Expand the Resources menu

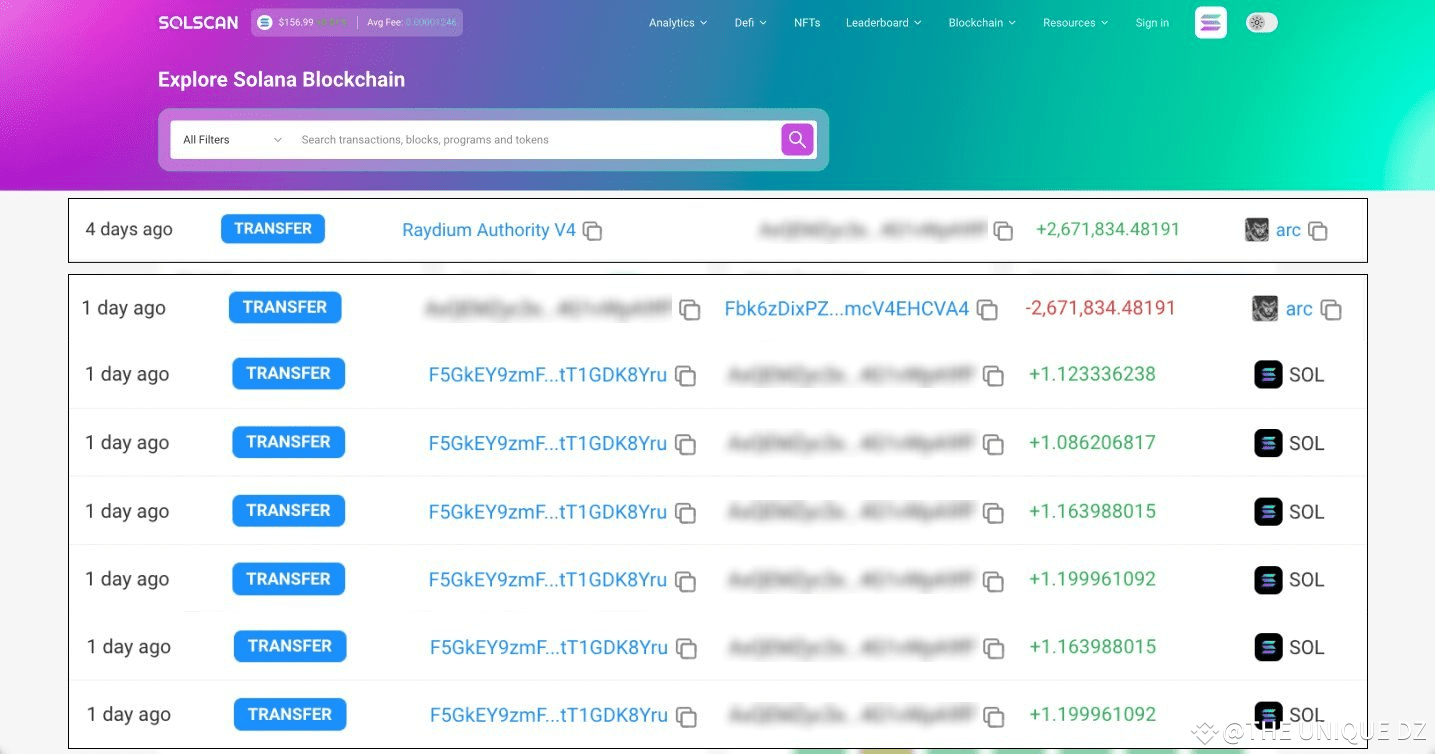1076,23
